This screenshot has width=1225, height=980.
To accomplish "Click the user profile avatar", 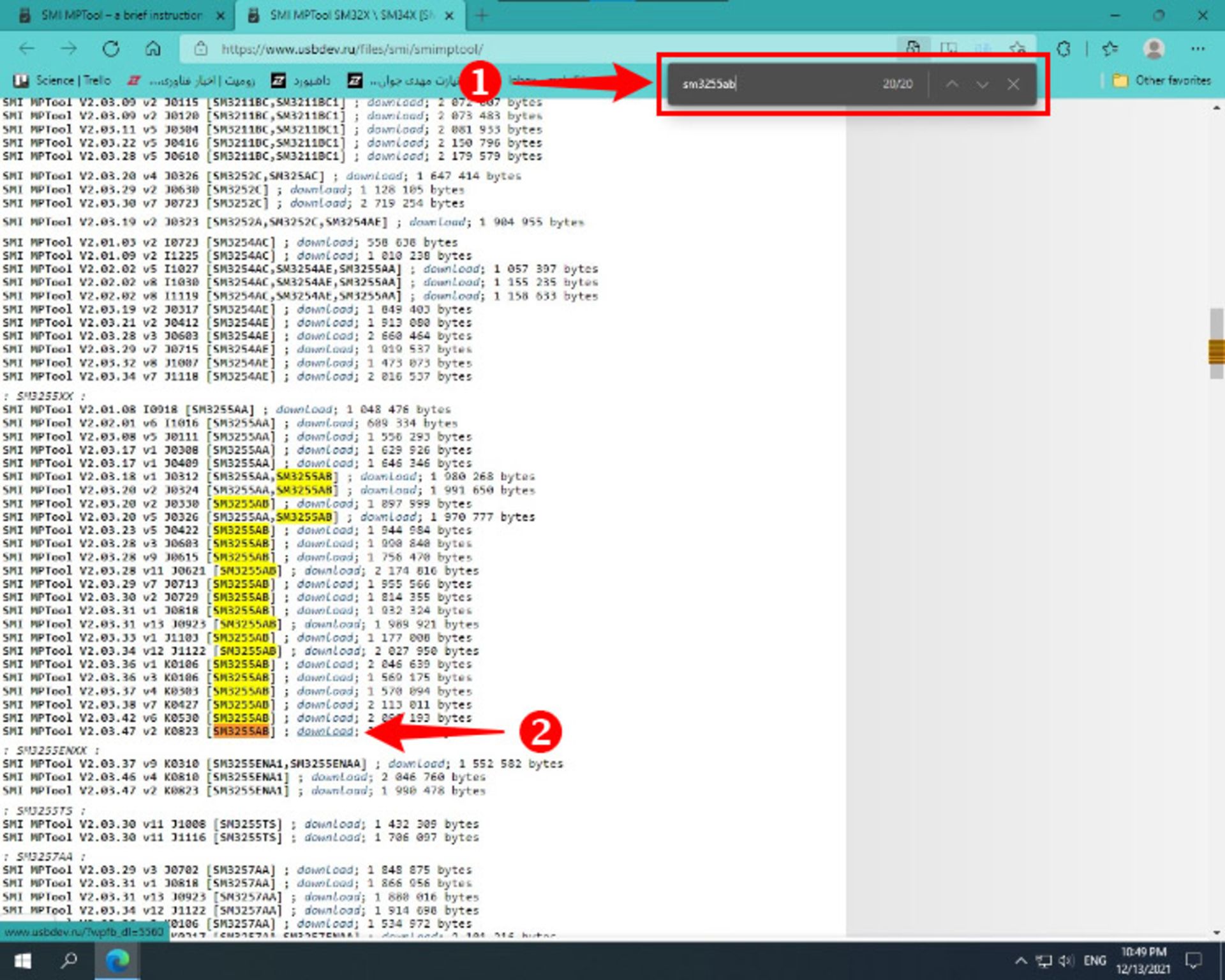I will [1154, 48].
